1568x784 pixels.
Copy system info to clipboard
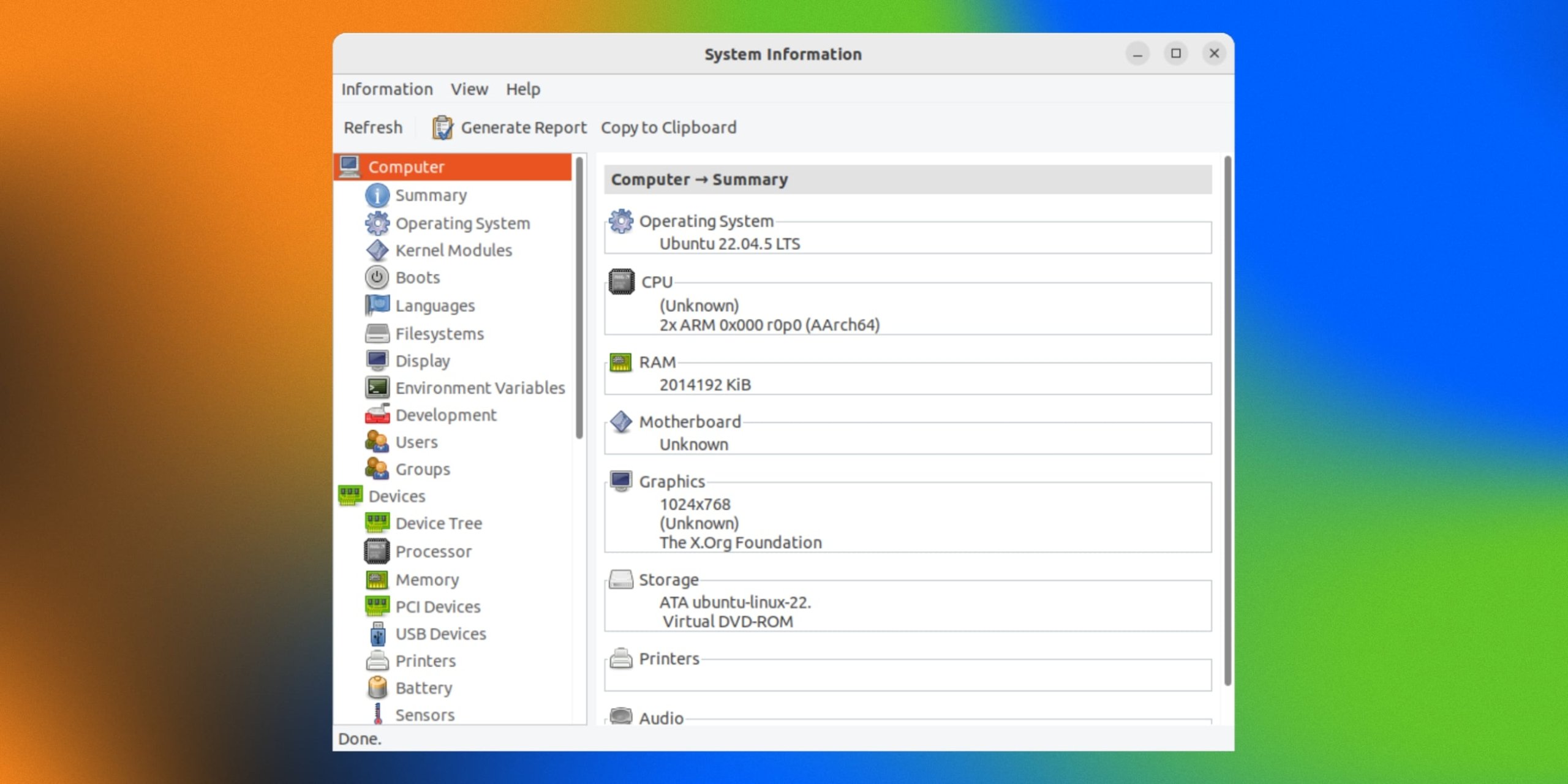(x=669, y=127)
